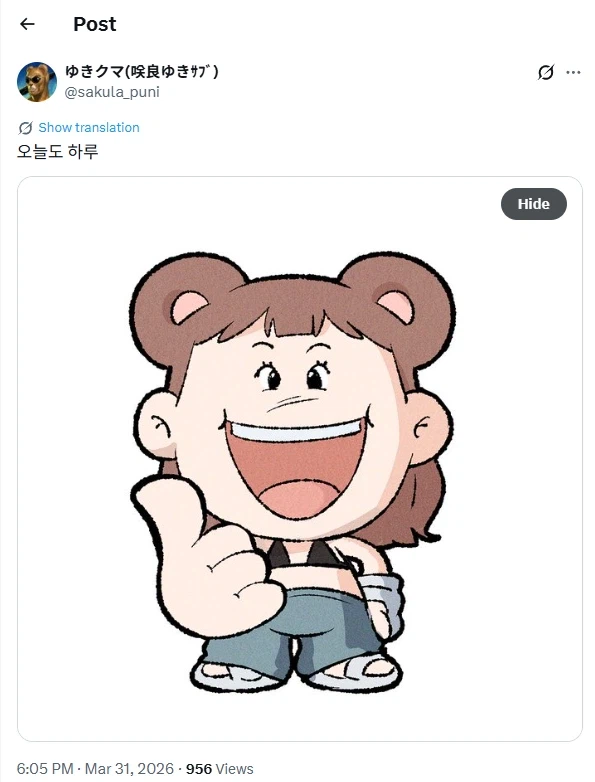Go back using the left arrow
The width and height of the screenshot is (595, 782).
tap(27, 23)
